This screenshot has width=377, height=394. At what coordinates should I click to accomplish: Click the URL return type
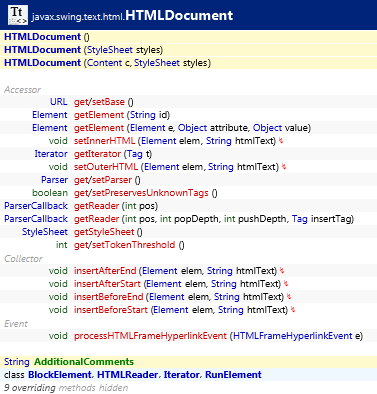point(59,102)
